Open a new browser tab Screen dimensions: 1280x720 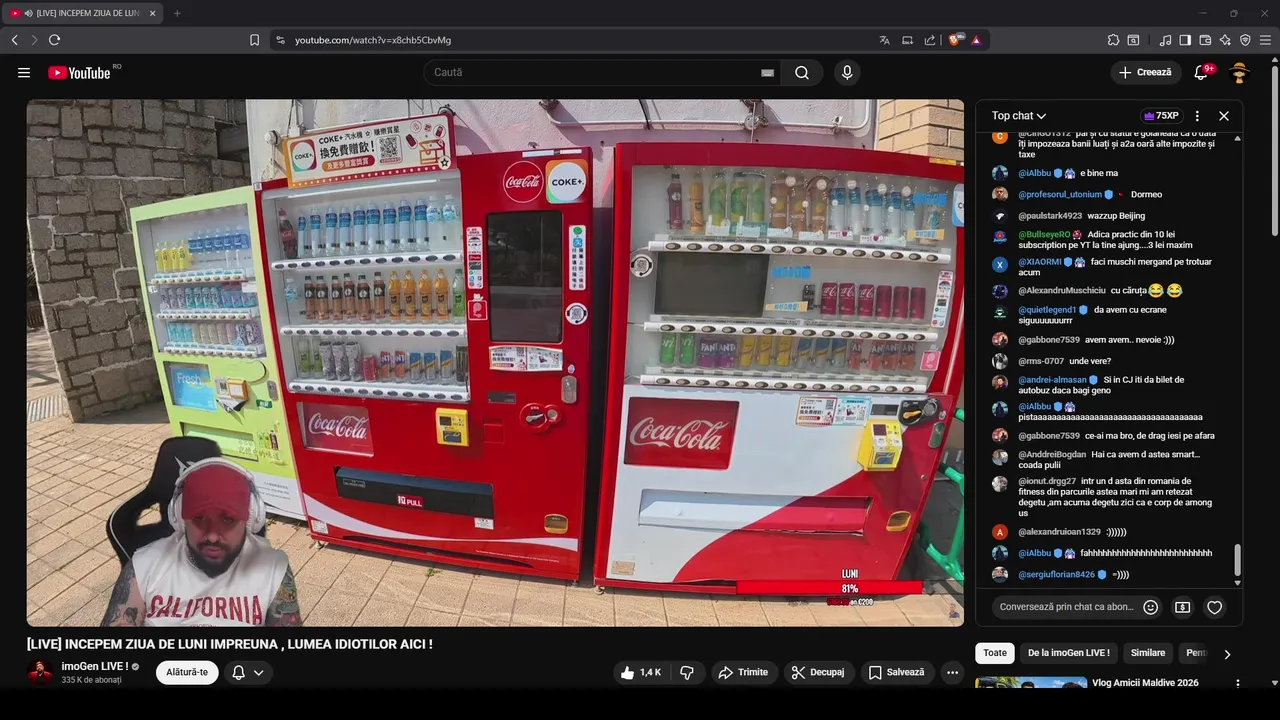(177, 13)
